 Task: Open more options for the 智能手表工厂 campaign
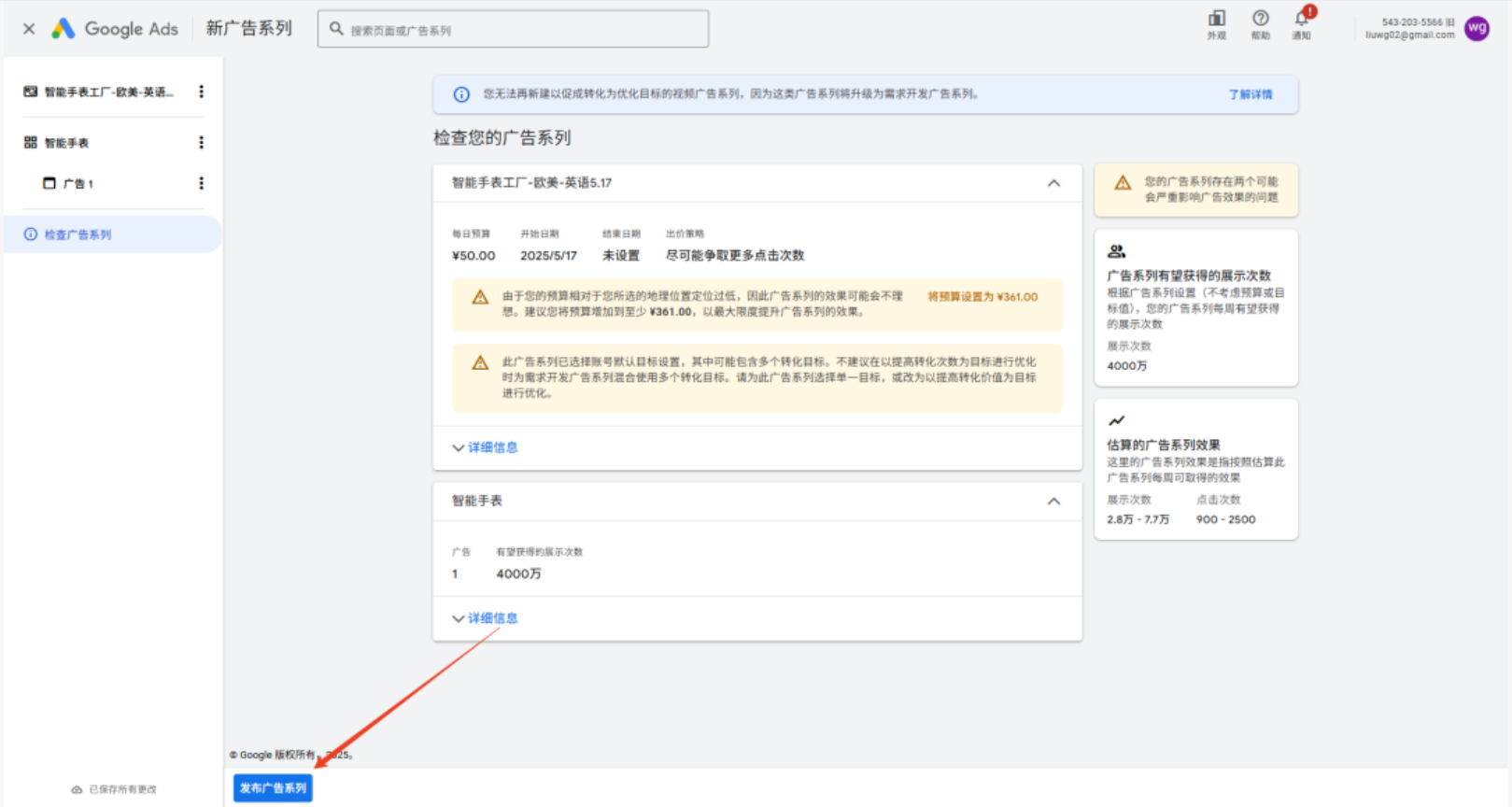(201, 92)
